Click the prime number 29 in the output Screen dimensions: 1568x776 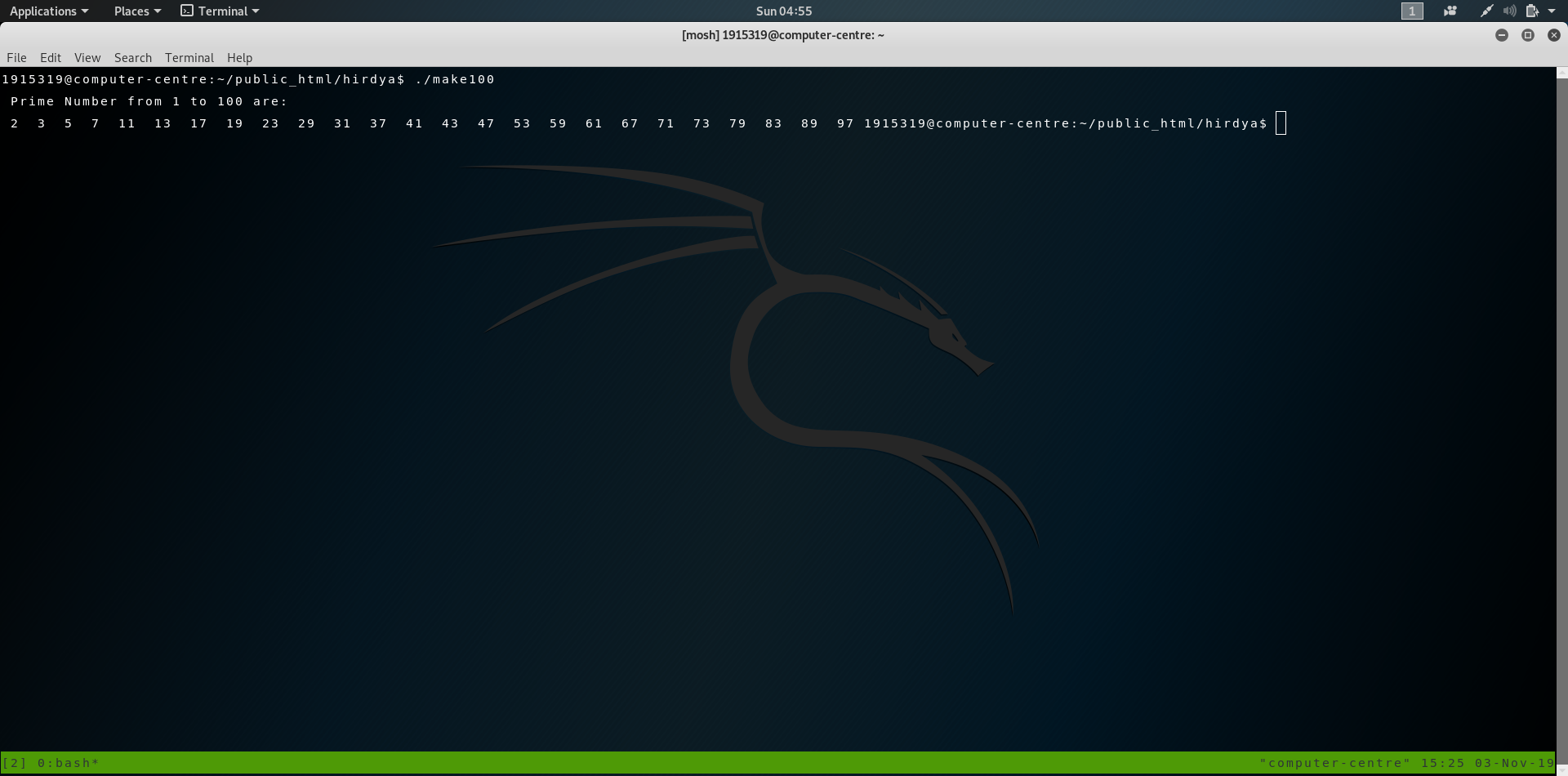[306, 123]
